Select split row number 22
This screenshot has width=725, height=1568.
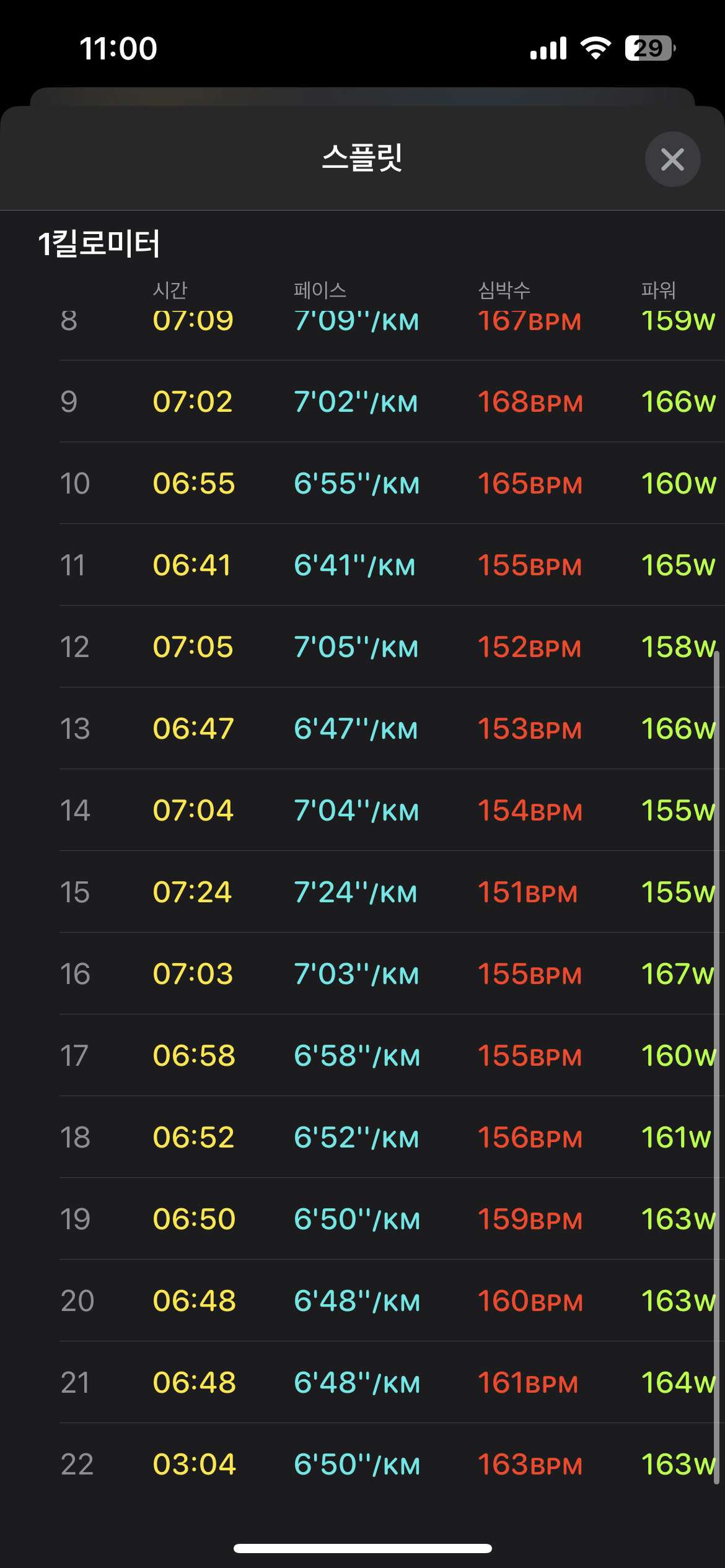77,1465
